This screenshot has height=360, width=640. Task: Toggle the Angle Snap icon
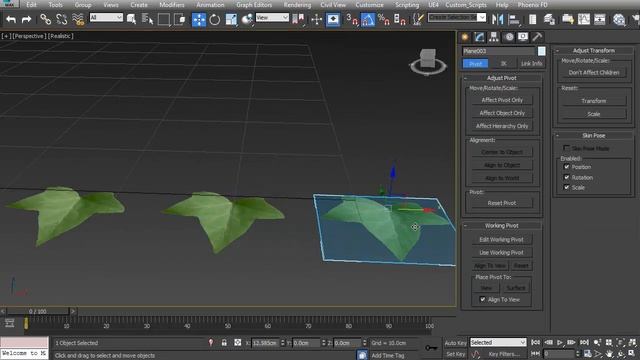(x=368, y=19)
